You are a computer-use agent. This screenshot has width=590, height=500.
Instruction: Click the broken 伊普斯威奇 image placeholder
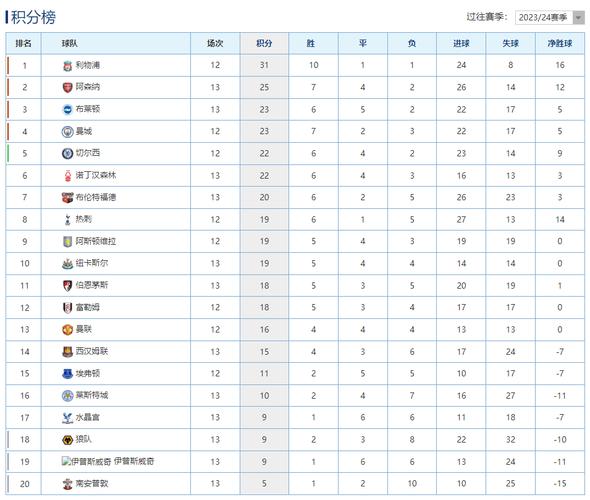point(87,462)
